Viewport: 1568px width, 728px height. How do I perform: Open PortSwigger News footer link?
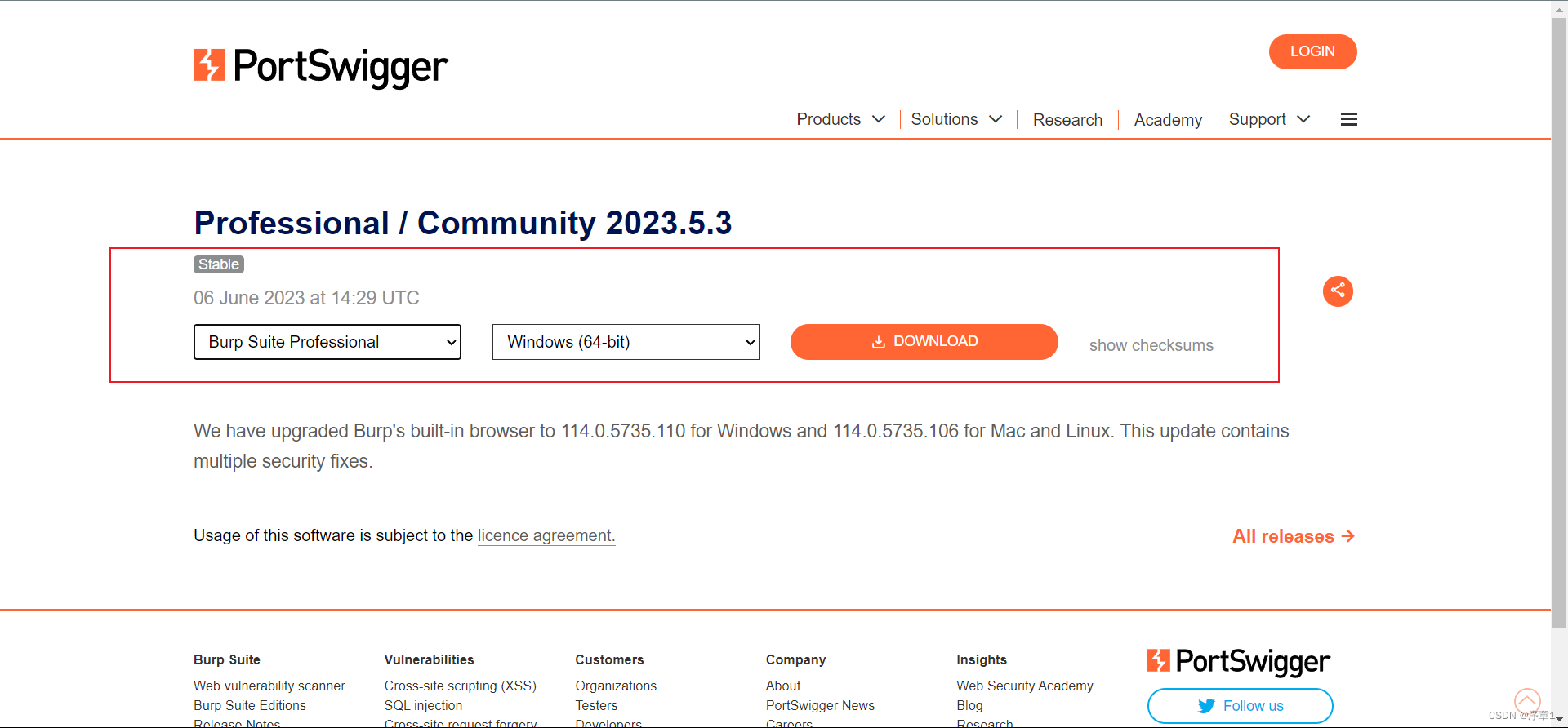click(820, 705)
